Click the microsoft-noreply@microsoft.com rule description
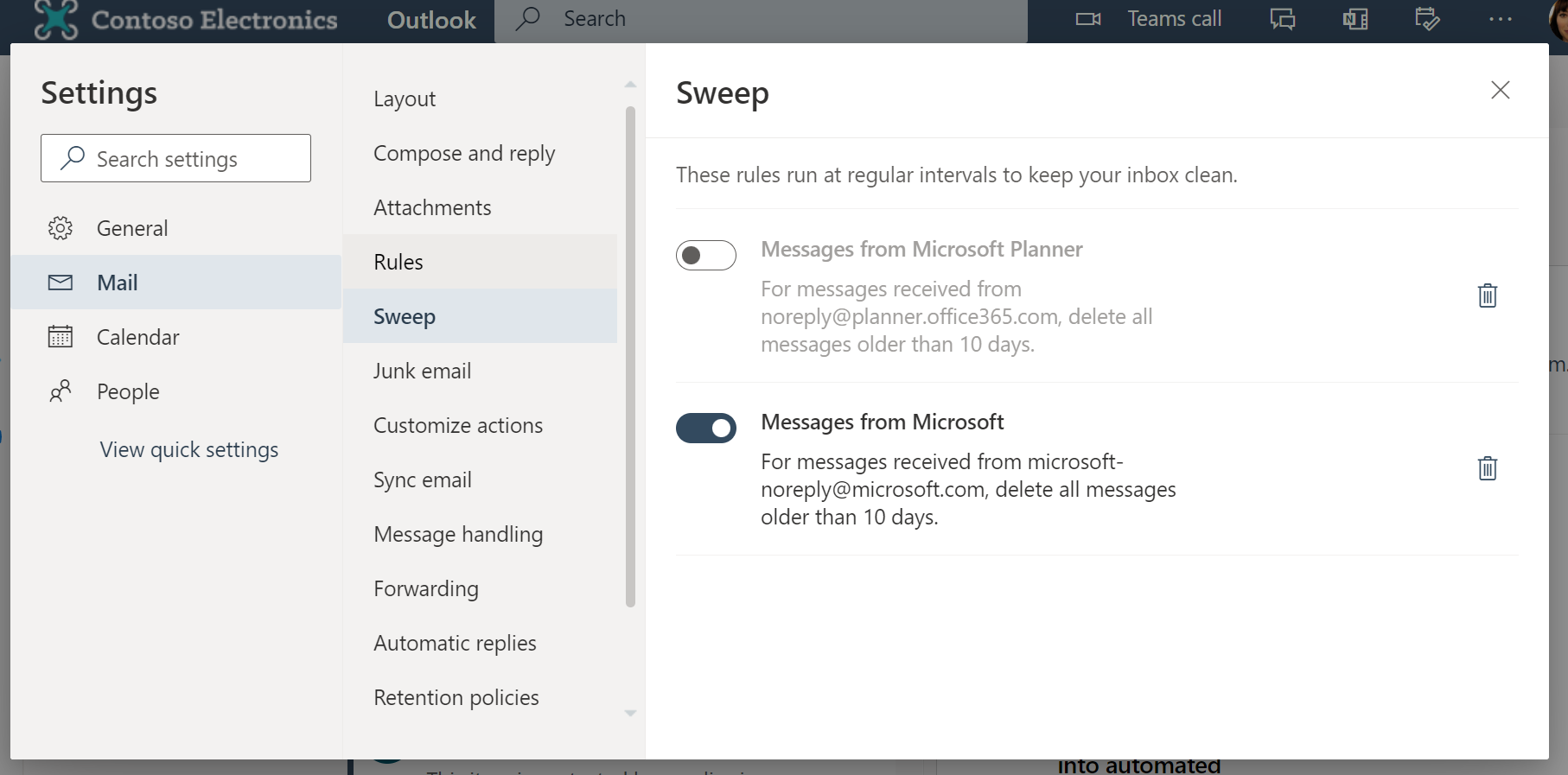Viewport: 1568px width, 775px height. 968,489
